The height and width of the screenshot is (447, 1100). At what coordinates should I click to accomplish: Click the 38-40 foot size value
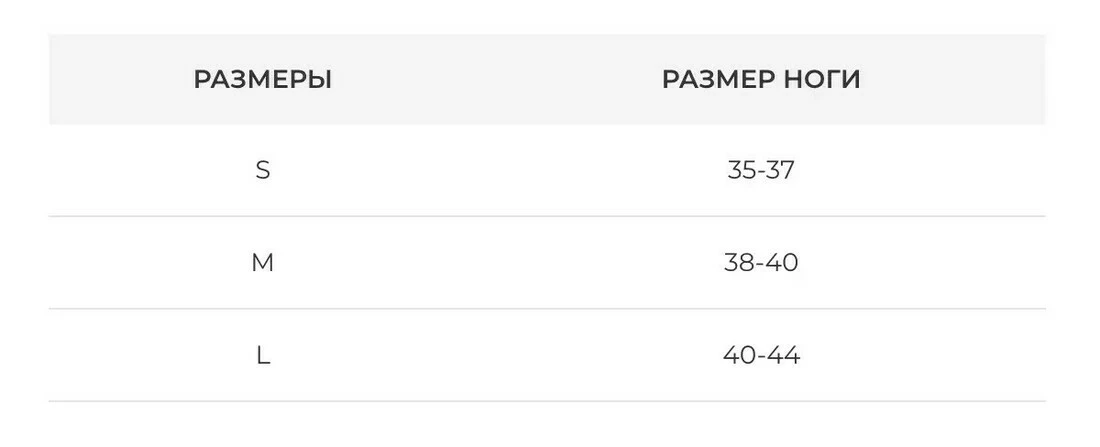click(x=761, y=263)
